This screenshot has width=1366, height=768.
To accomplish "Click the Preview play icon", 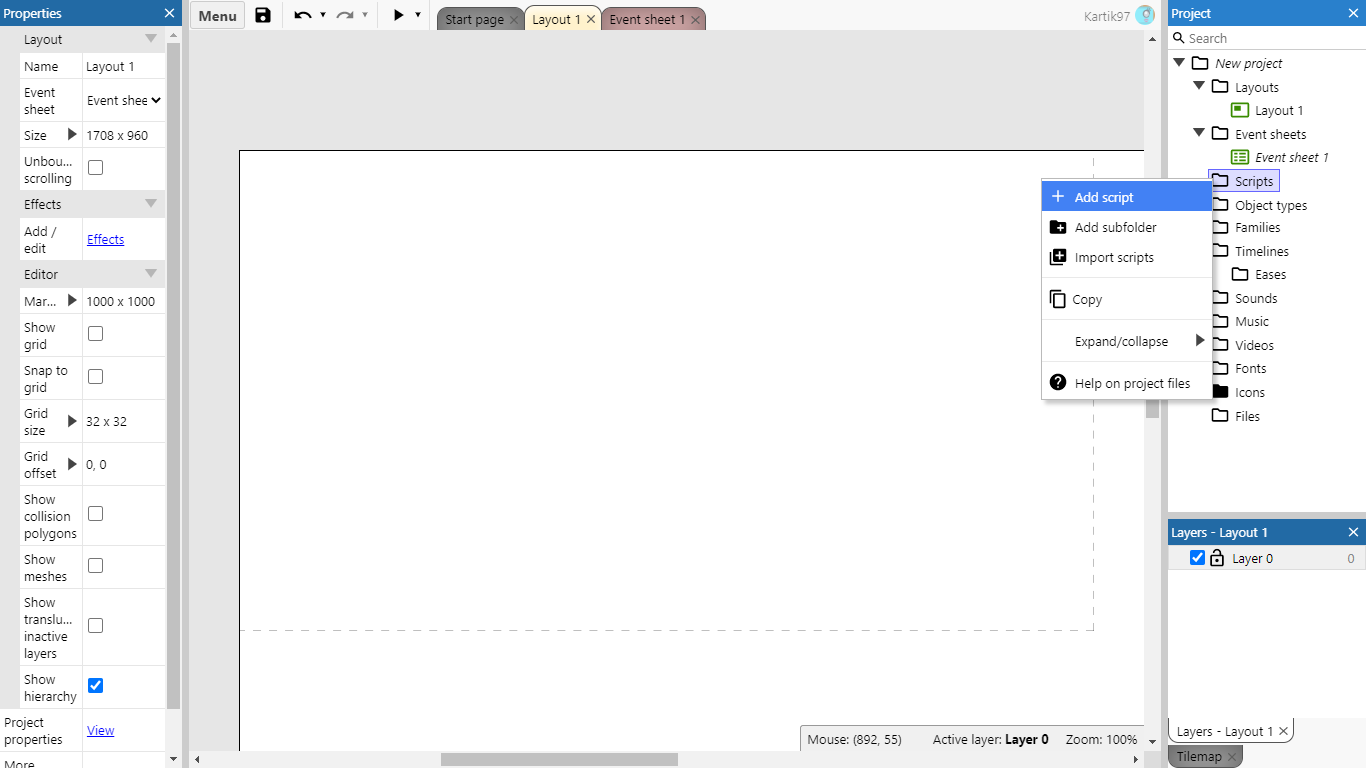I will tap(398, 15).
